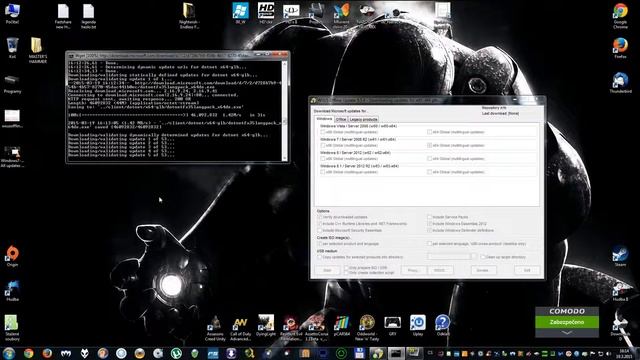
Task: Open the Windows Start orb
Action: (x=9, y=353)
